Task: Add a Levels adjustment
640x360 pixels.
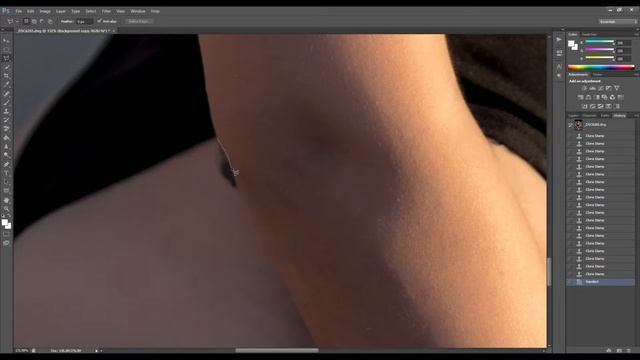Action: [592, 88]
